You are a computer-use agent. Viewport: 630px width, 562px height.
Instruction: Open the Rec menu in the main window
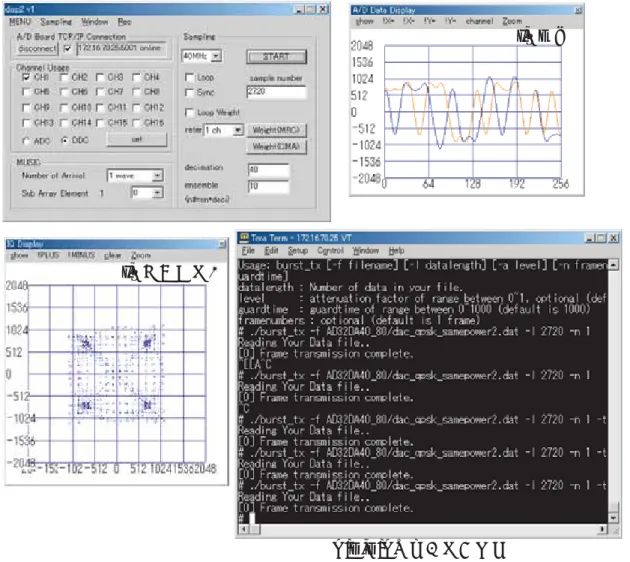click(125, 22)
